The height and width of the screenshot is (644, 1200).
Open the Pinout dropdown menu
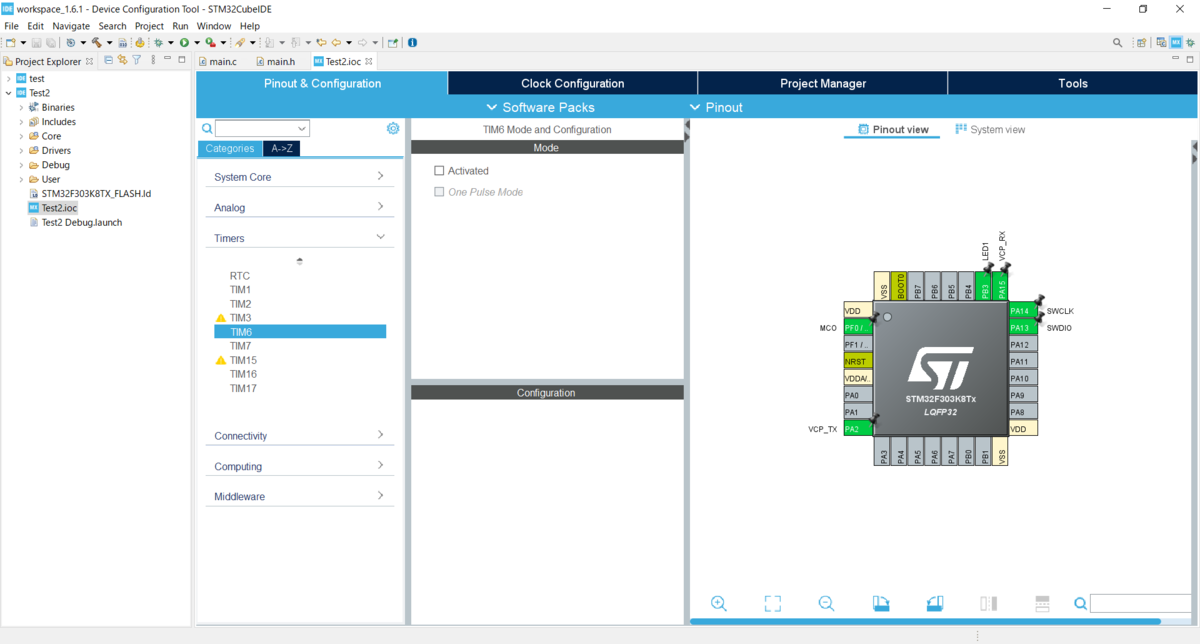tap(717, 107)
